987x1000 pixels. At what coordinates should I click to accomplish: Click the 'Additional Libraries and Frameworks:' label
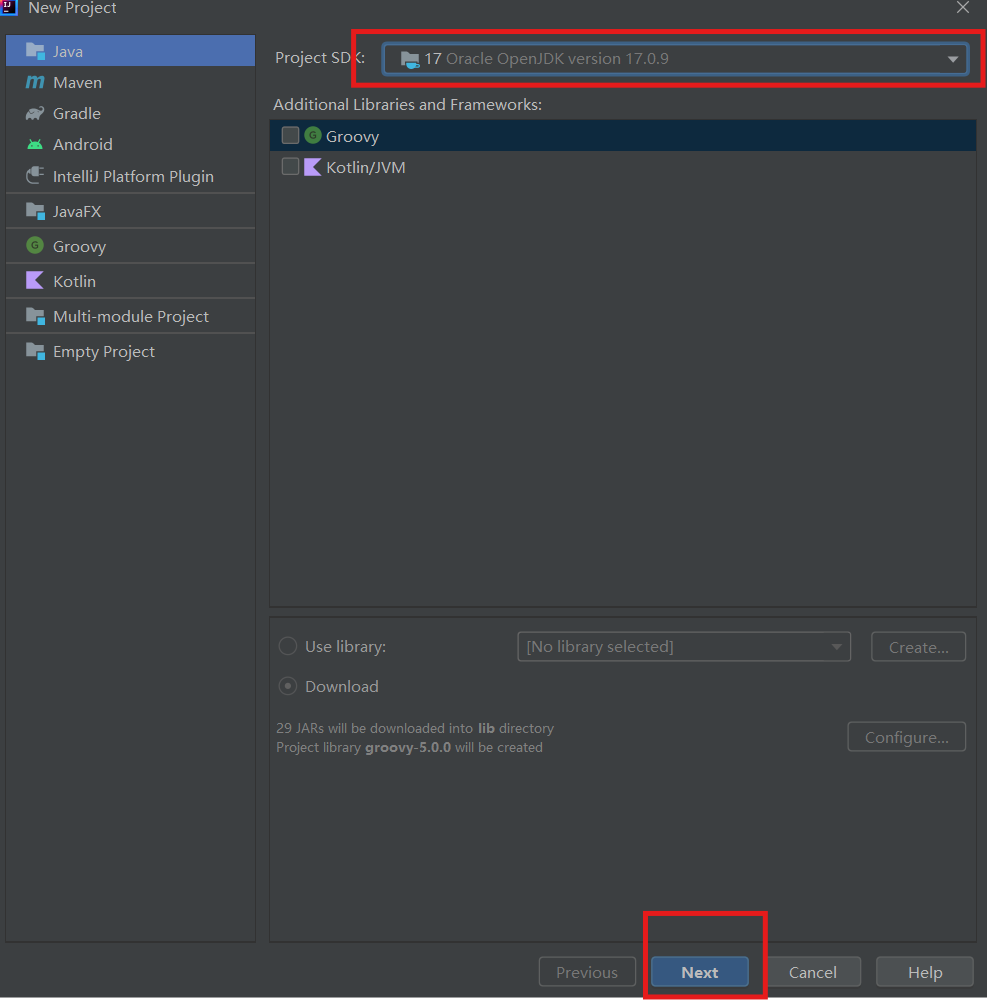tap(407, 105)
